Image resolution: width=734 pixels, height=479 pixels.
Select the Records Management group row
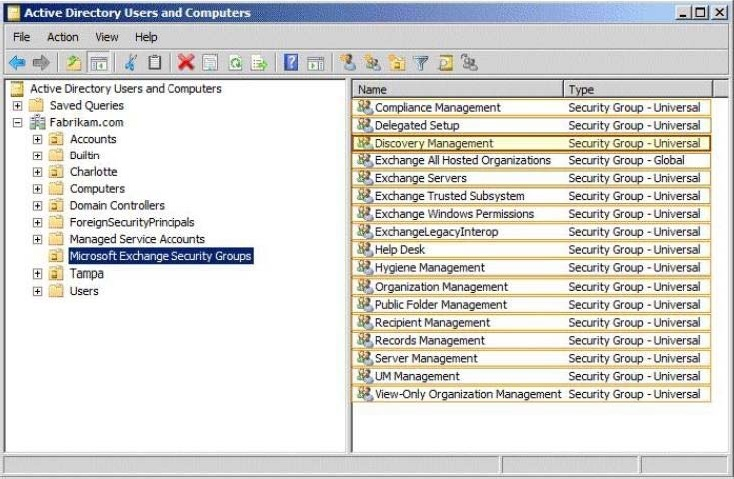(531, 340)
